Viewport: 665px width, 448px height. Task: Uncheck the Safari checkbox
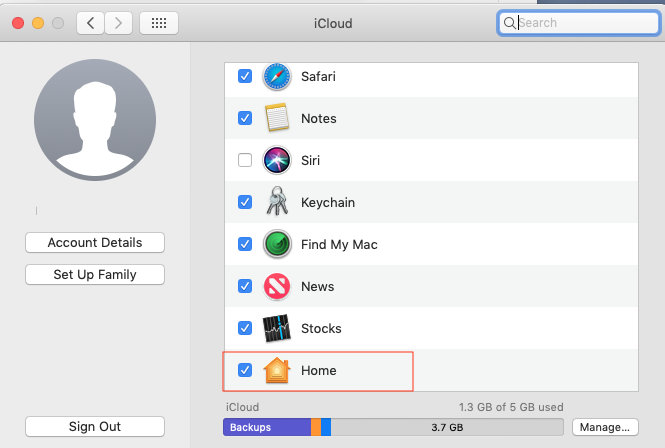click(245, 76)
